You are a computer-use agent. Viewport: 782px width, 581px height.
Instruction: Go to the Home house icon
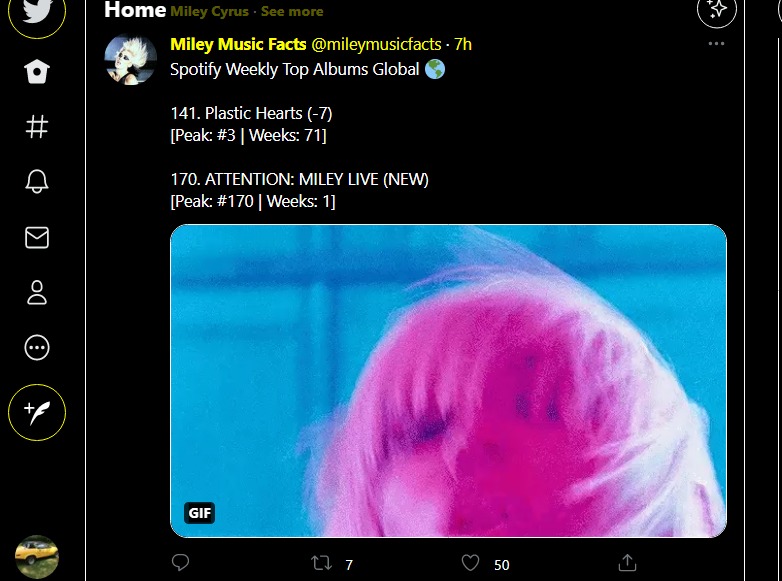pos(37,71)
